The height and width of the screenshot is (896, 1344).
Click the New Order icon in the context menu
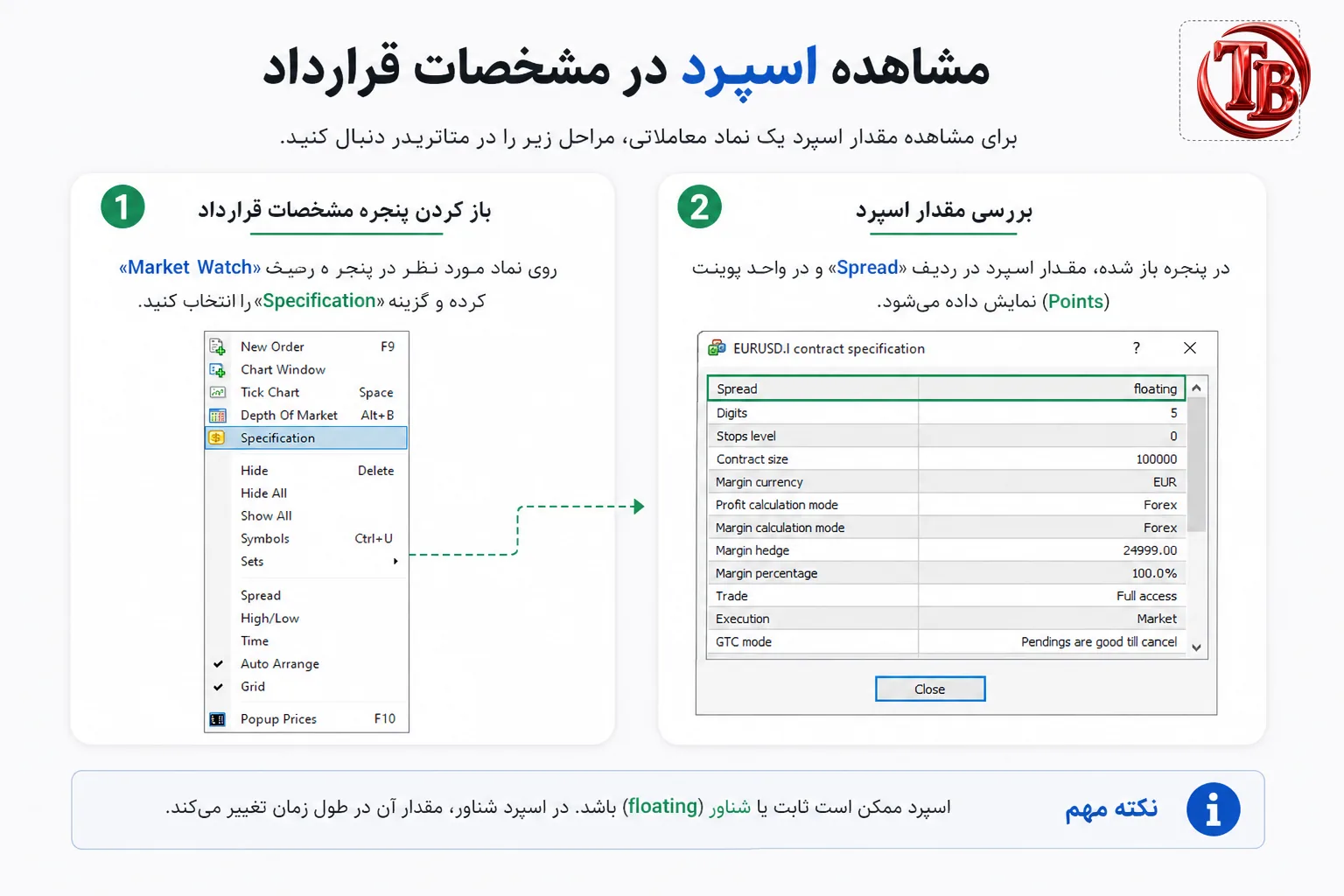(218, 346)
